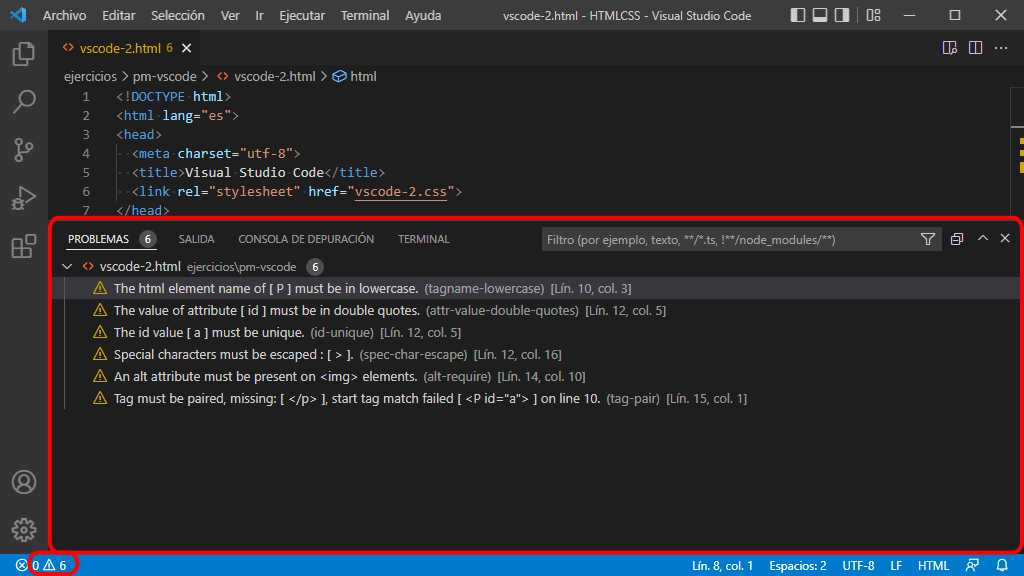Open notifications bell in status bar

[1002, 565]
